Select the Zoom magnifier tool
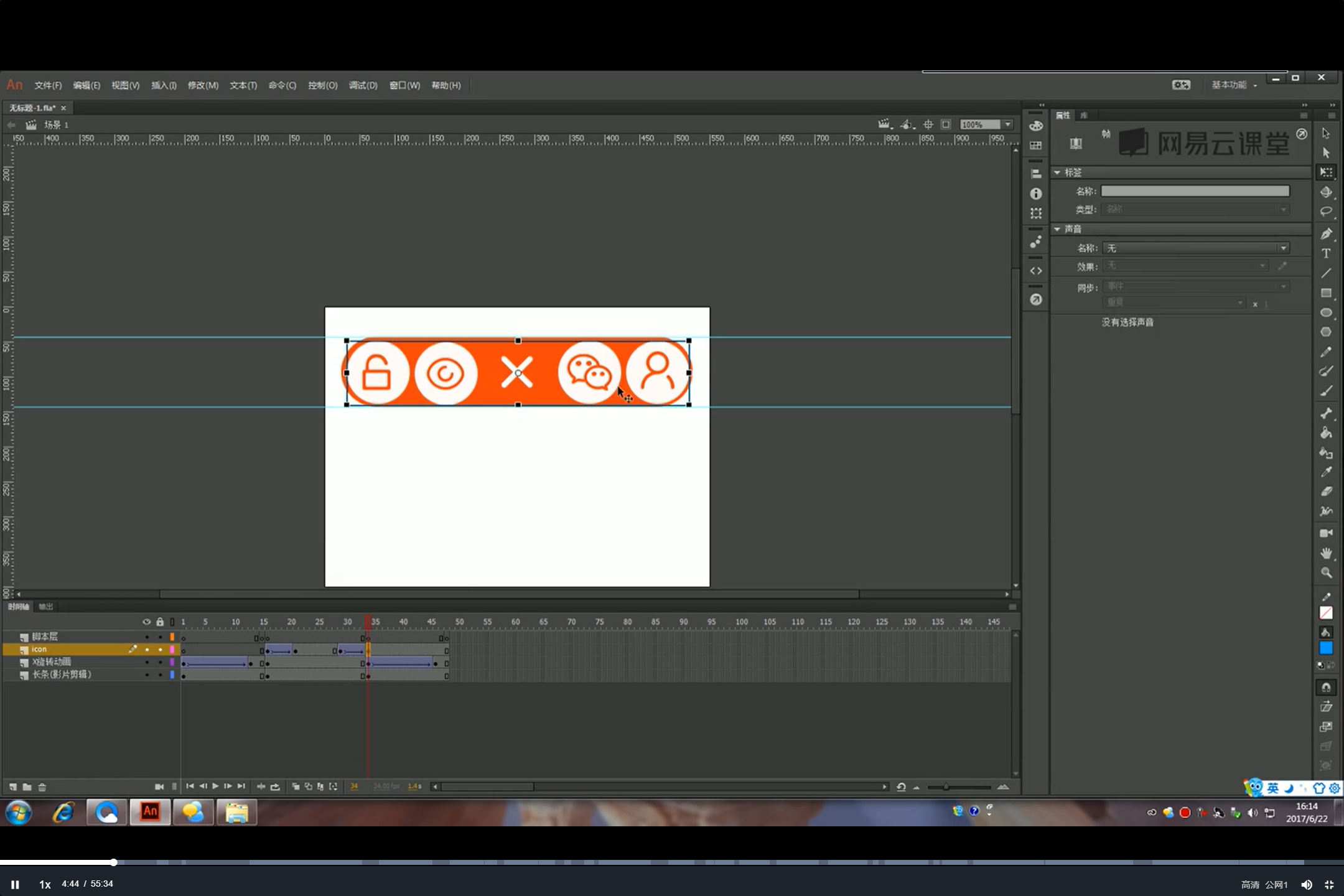 pos(1326,572)
